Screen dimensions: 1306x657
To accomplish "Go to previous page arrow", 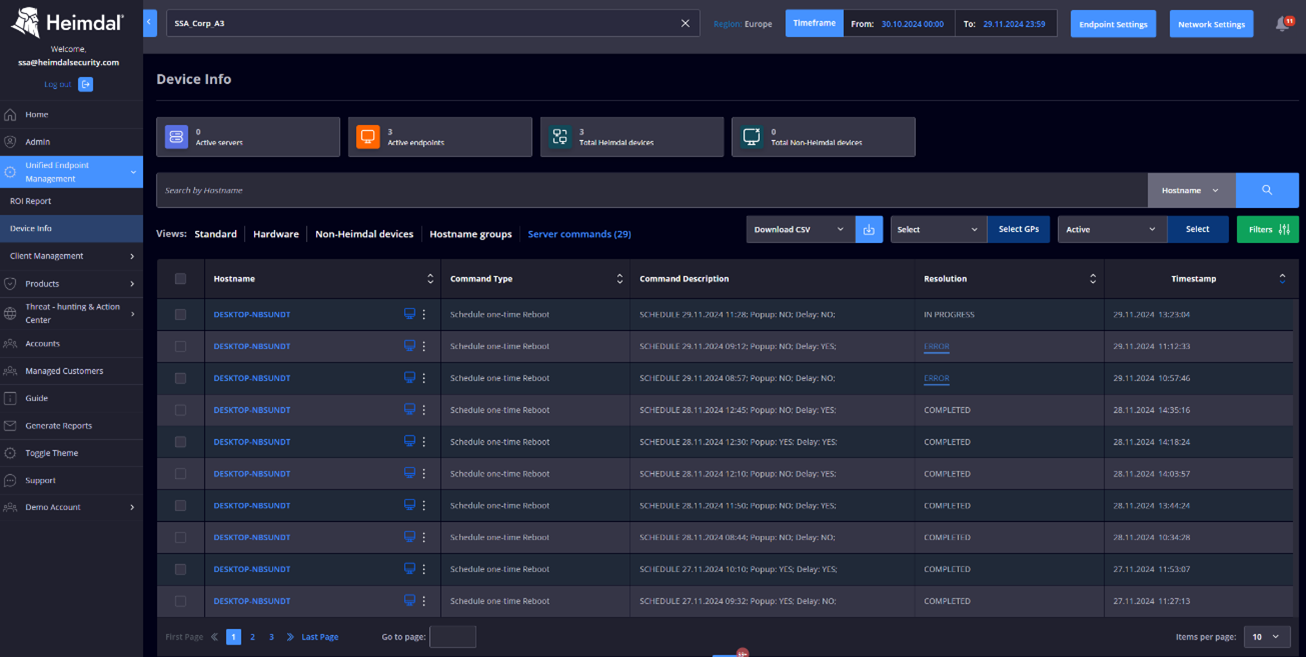I will [214, 637].
